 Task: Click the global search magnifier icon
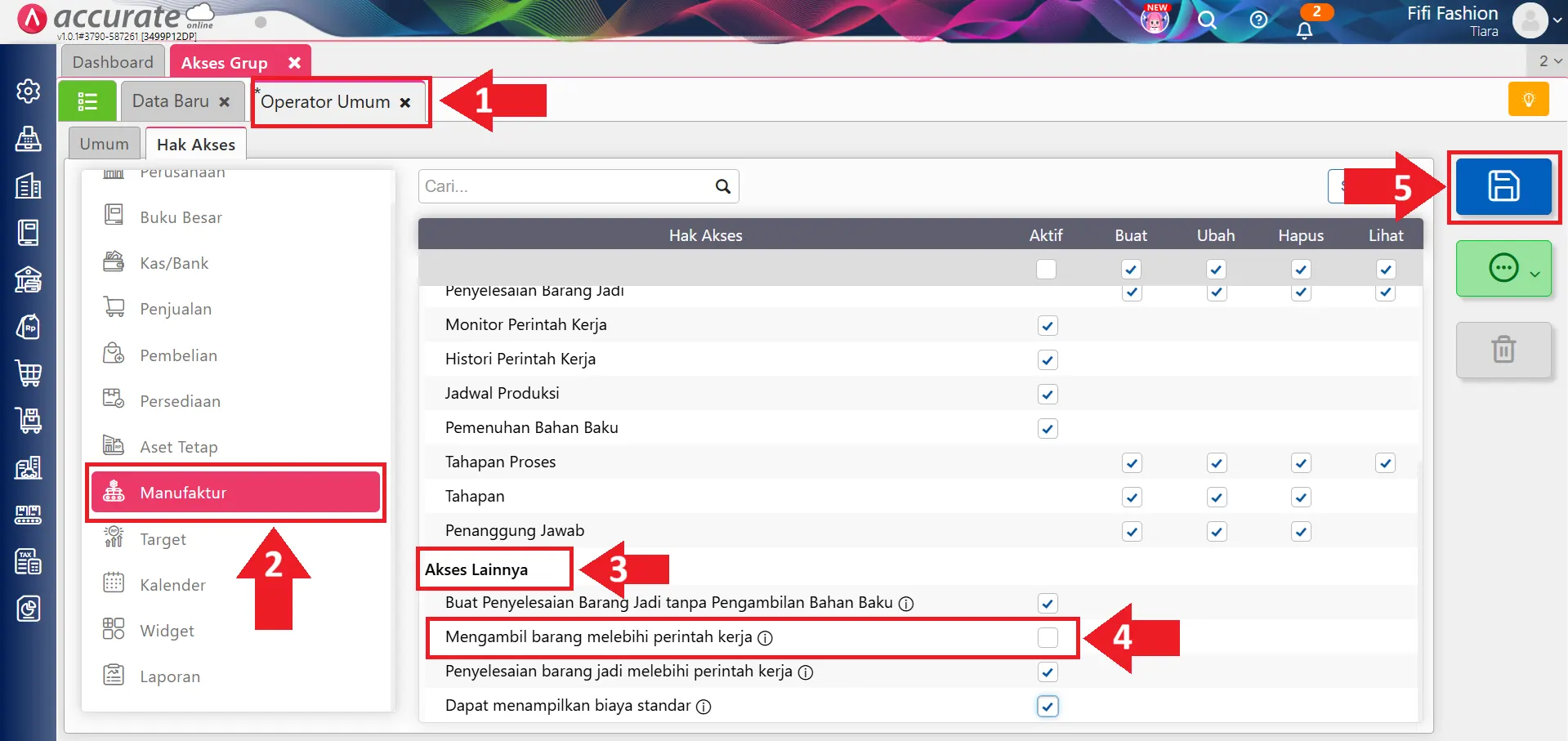pyautogui.click(x=1207, y=20)
